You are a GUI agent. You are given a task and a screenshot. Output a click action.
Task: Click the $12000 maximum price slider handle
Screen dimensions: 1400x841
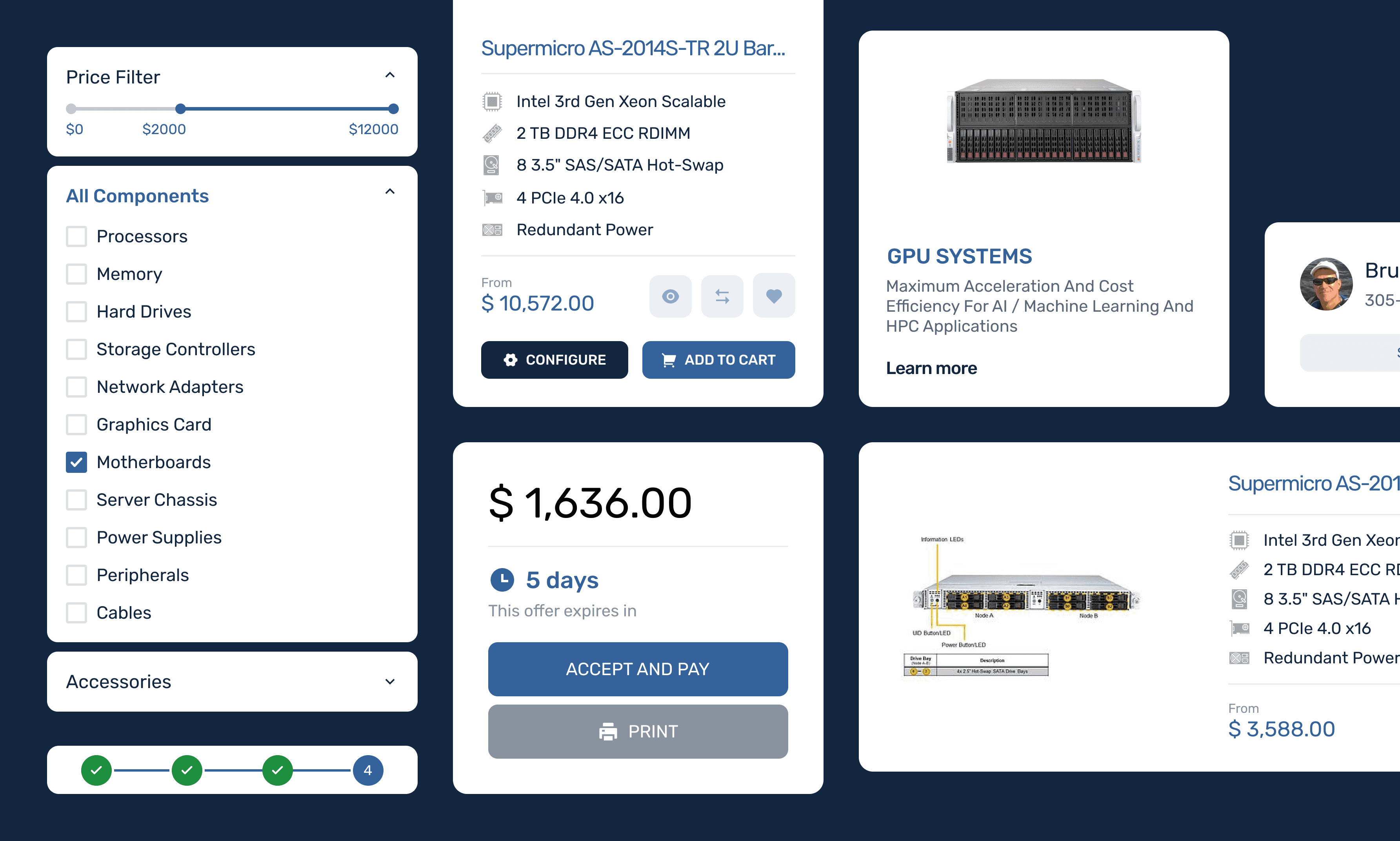coord(393,109)
